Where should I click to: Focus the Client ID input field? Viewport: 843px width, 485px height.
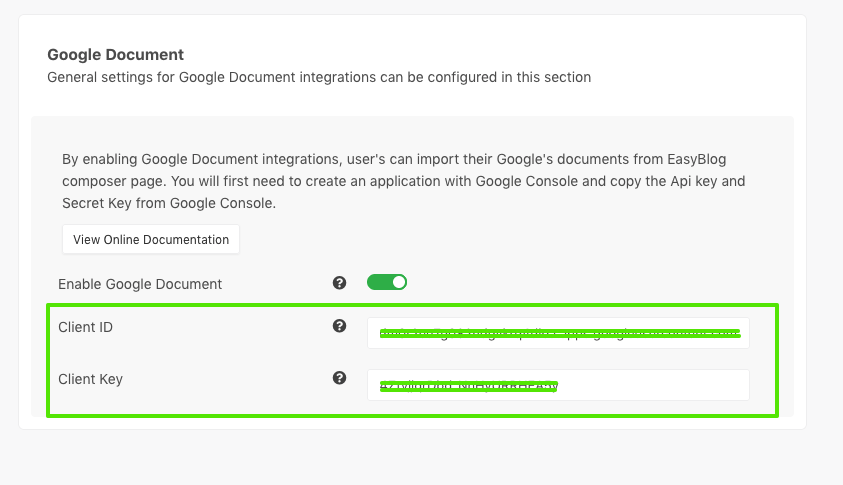[x=558, y=333]
